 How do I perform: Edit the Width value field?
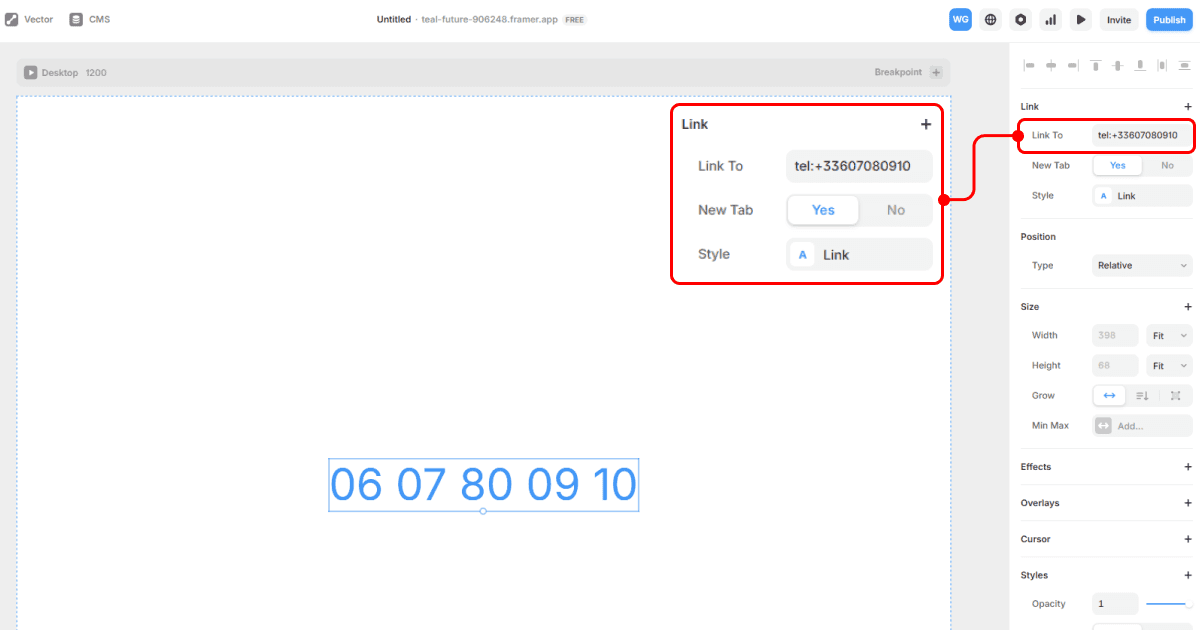(1115, 335)
